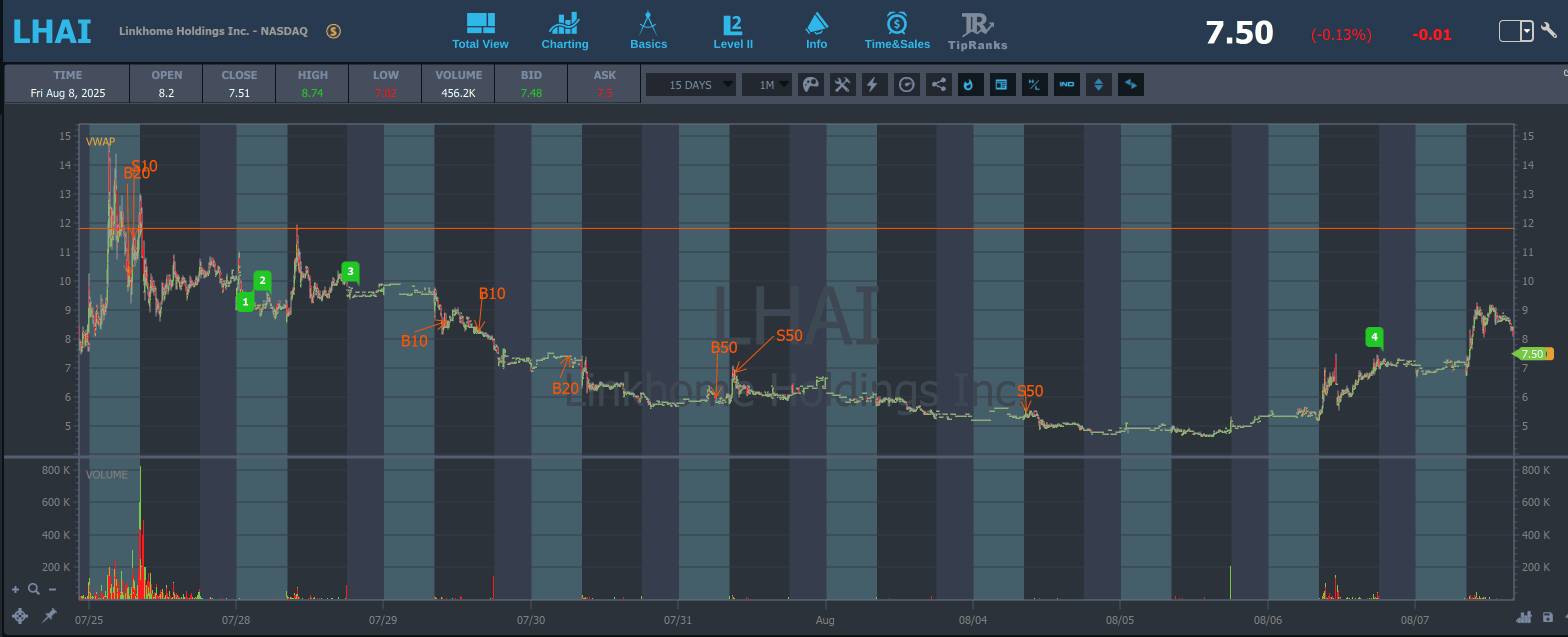Click the wrench settings icon at top right
Viewport: 1568px width, 637px height.
1548,30
